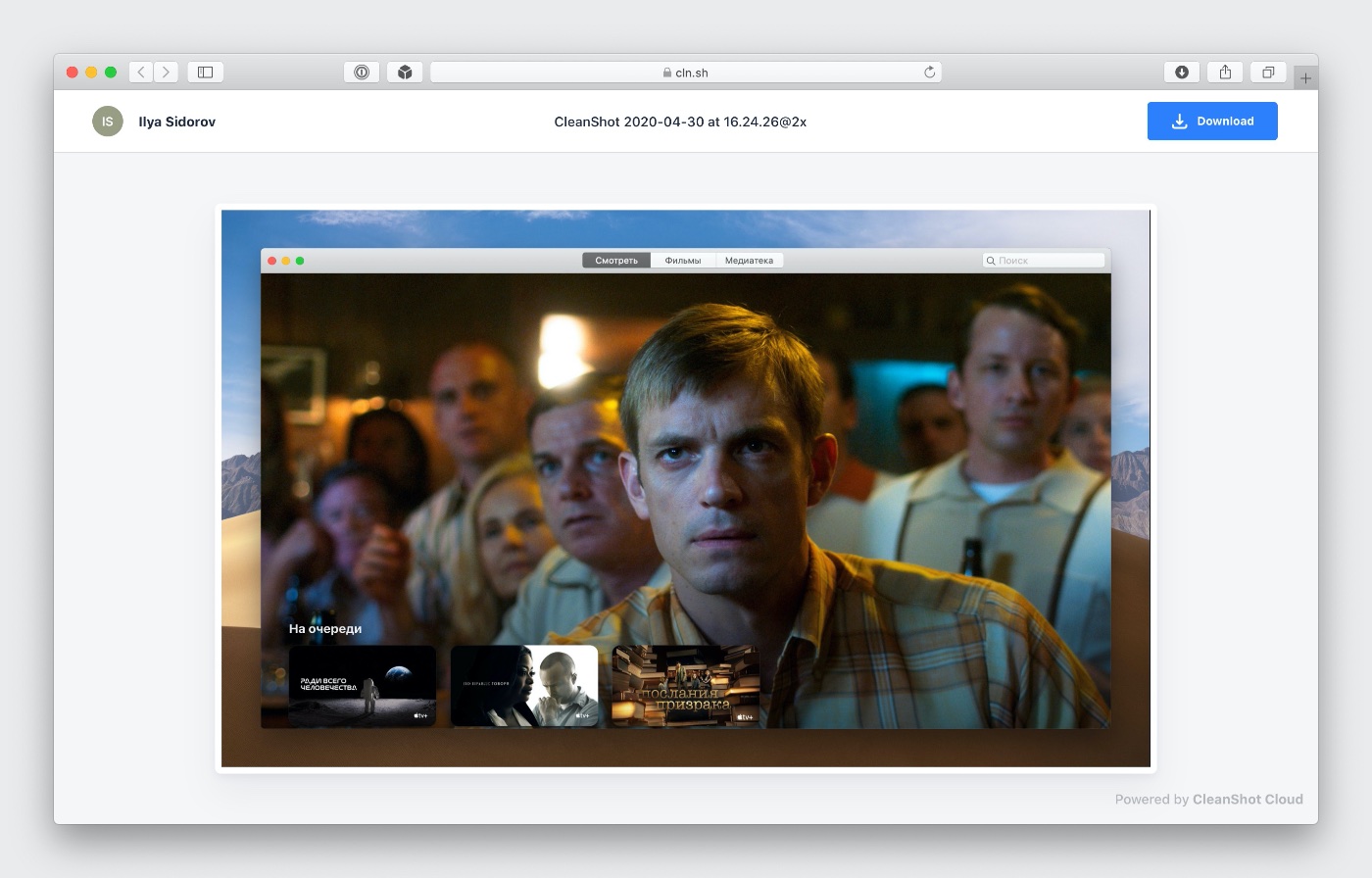Open a new tab with plus button
The image size is (1372, 878).
coord(1305,78)
